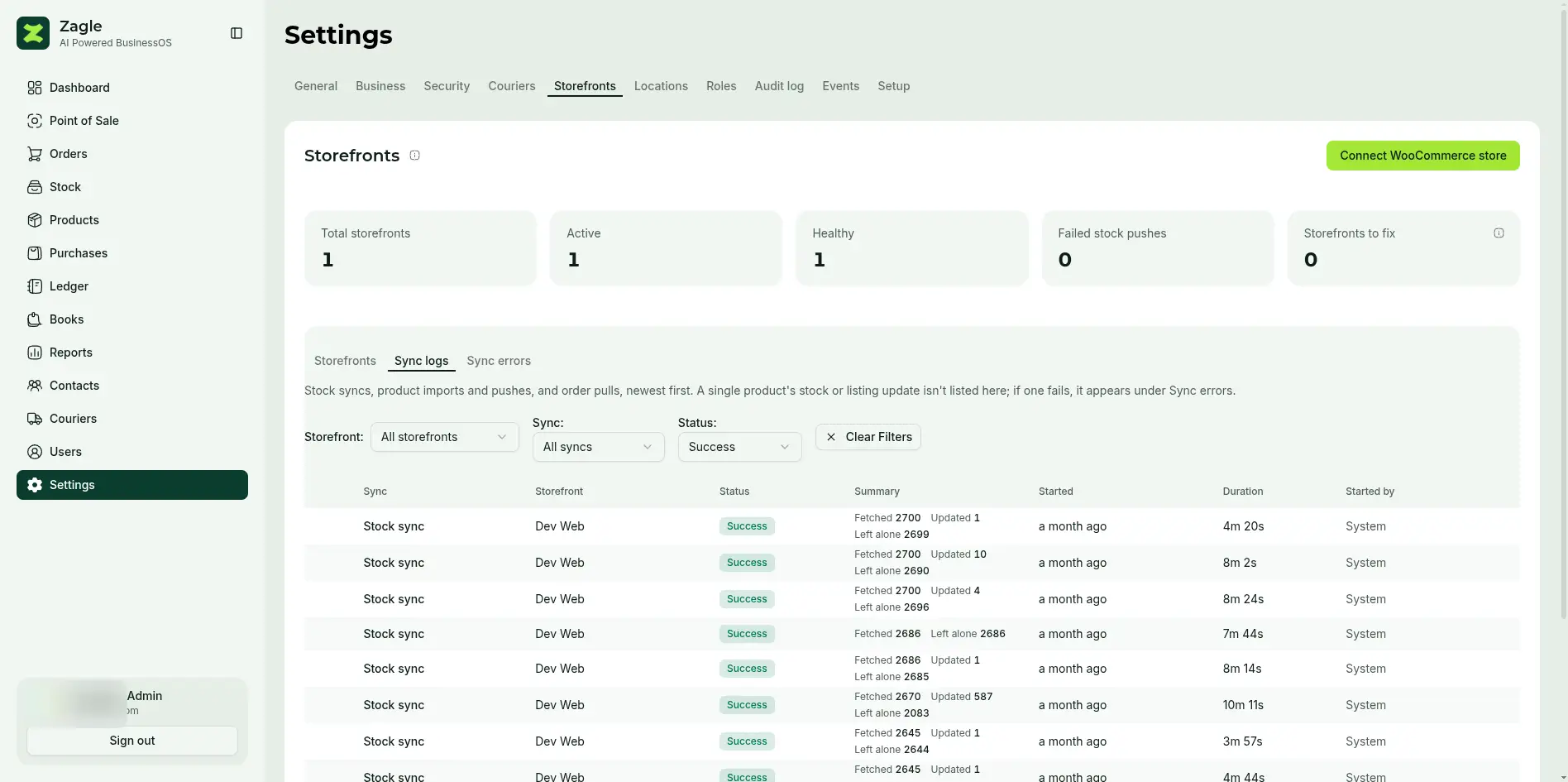Screen dimensions: 1568x782
Task: Click the Couriers truck icon
Action: coord(35,419)
